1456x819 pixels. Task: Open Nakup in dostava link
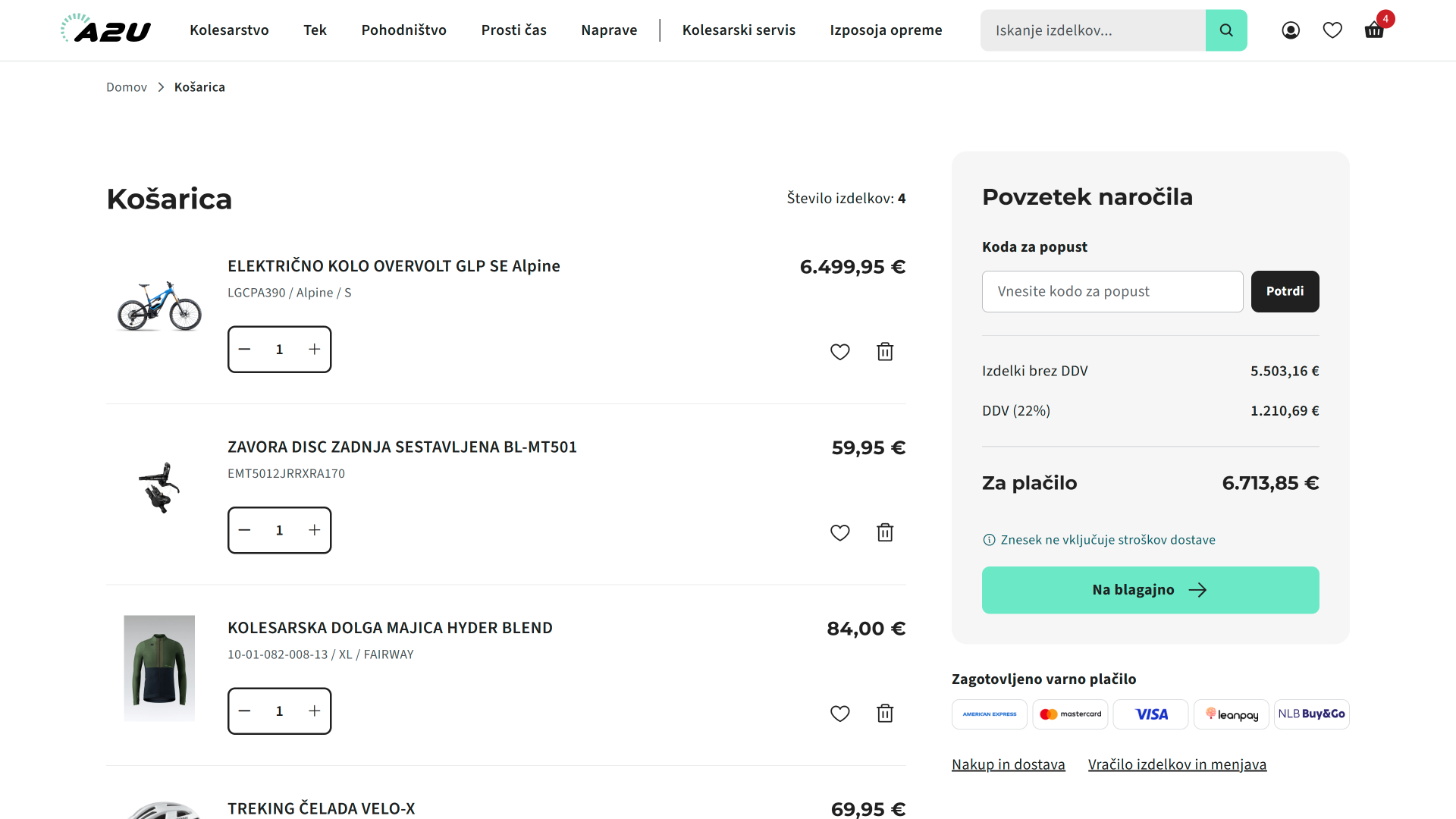tap(1008, 764)
